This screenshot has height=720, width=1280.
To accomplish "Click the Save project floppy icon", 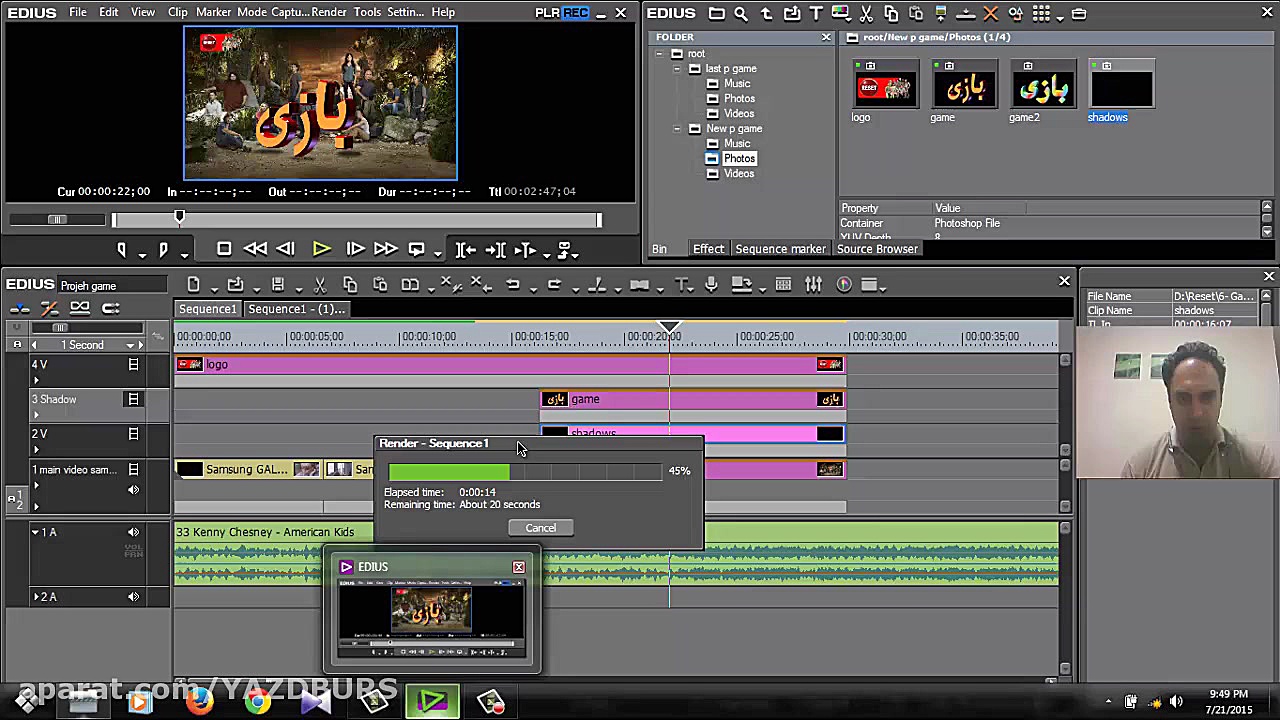I will click(278, 285).
